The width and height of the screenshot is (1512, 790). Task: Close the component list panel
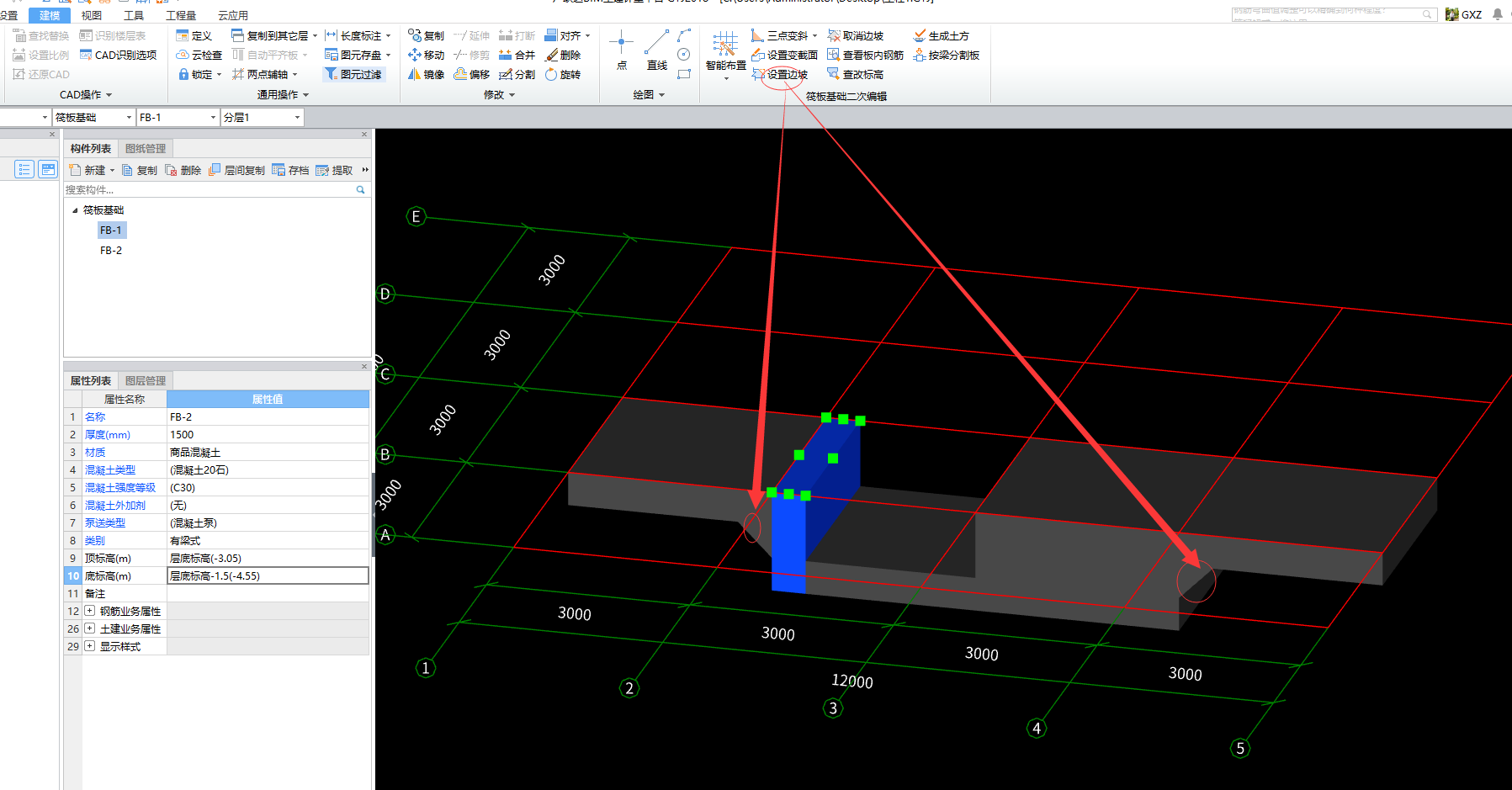[x=364, y=135]
